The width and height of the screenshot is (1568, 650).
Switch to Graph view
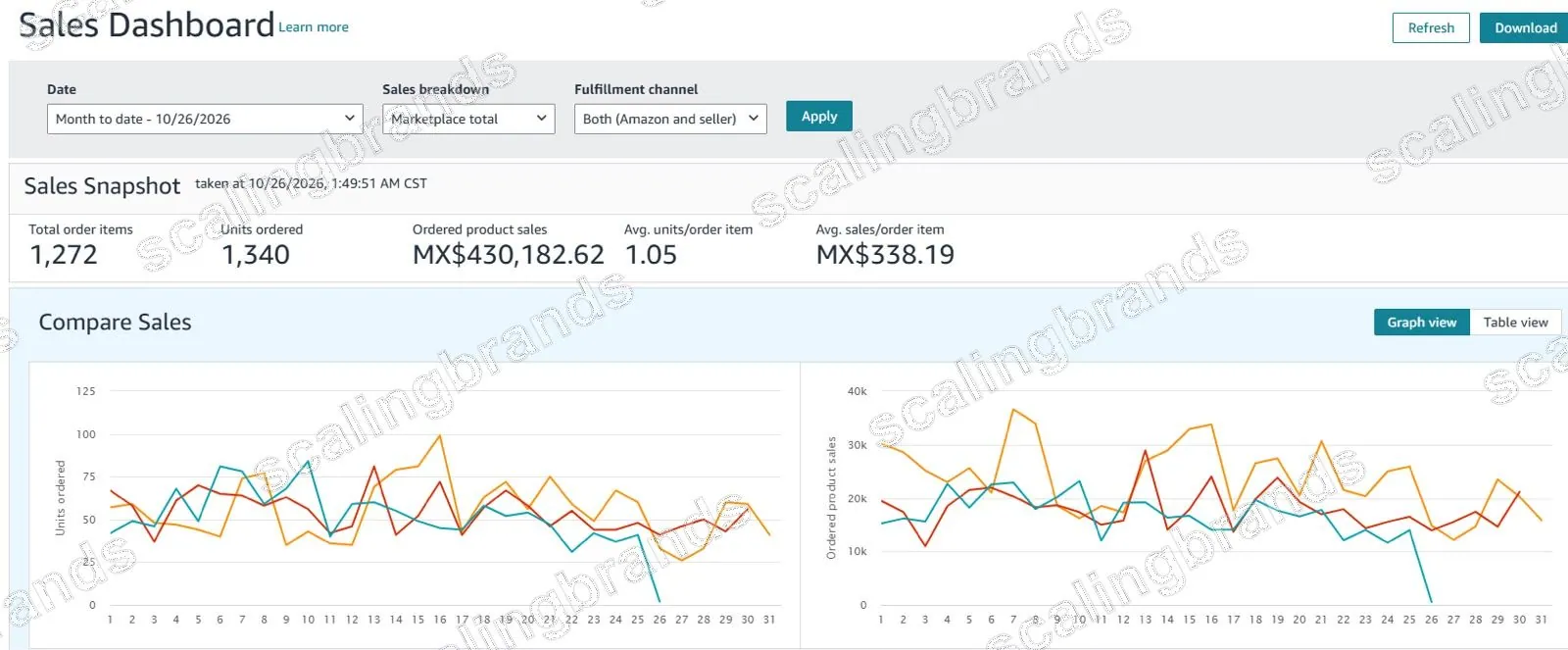[x=1422, y=322]
